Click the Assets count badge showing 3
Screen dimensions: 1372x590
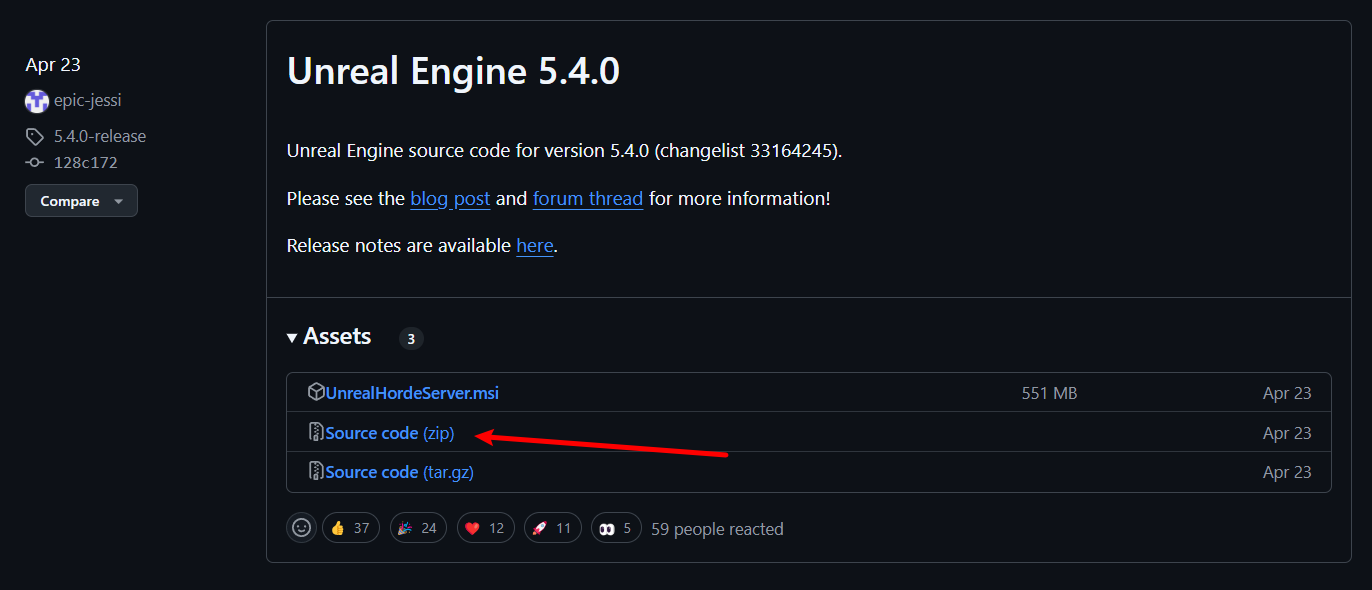[411, 339]
